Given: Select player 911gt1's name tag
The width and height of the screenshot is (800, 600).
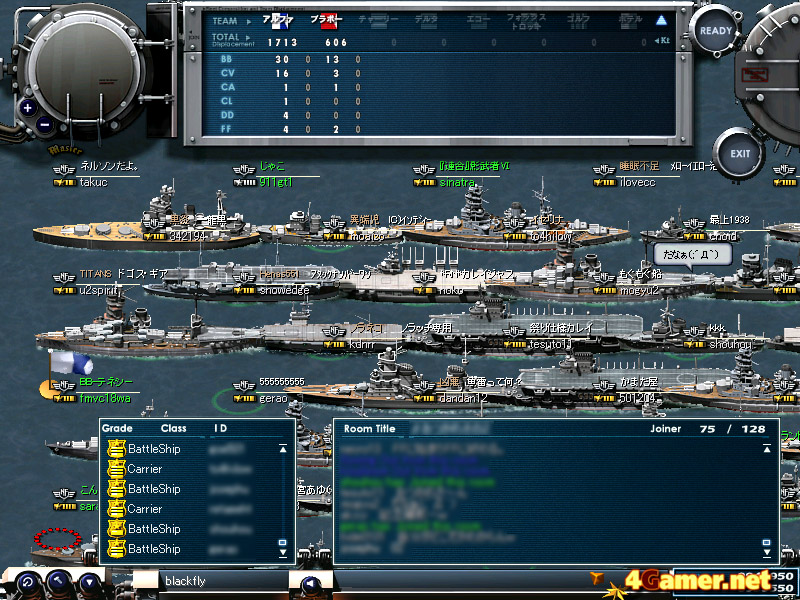Looking at the screenshot, I should pos(276,174).
